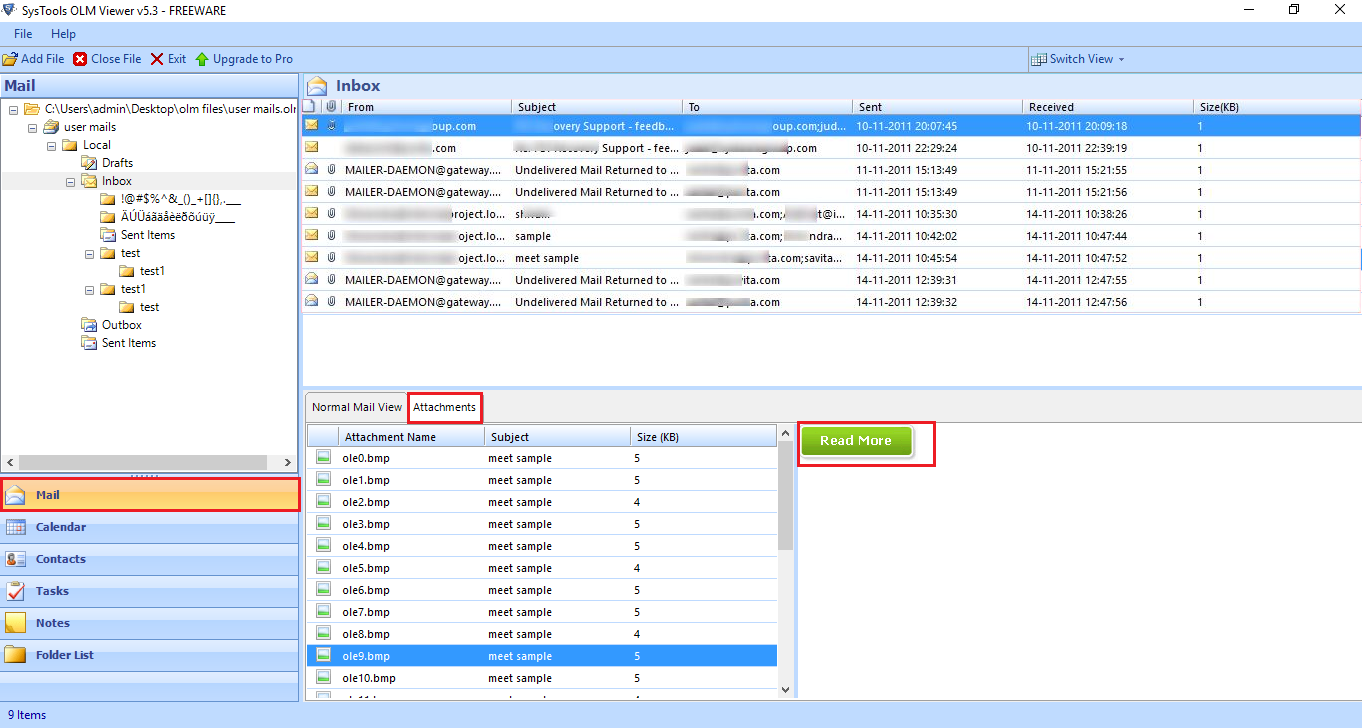Click the attachment list scroll down arrow
Viewport: 1362px width, 728px height.
[x=785, y=689]
